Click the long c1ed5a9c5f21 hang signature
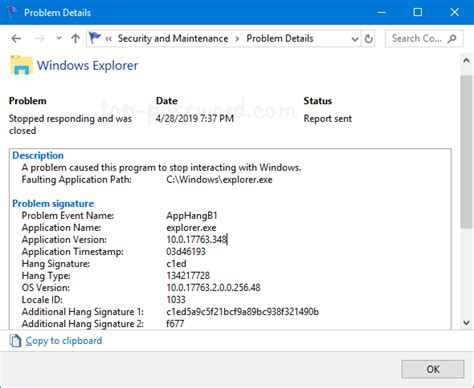This screenshot has height=388, width=474. click(242, 312)
